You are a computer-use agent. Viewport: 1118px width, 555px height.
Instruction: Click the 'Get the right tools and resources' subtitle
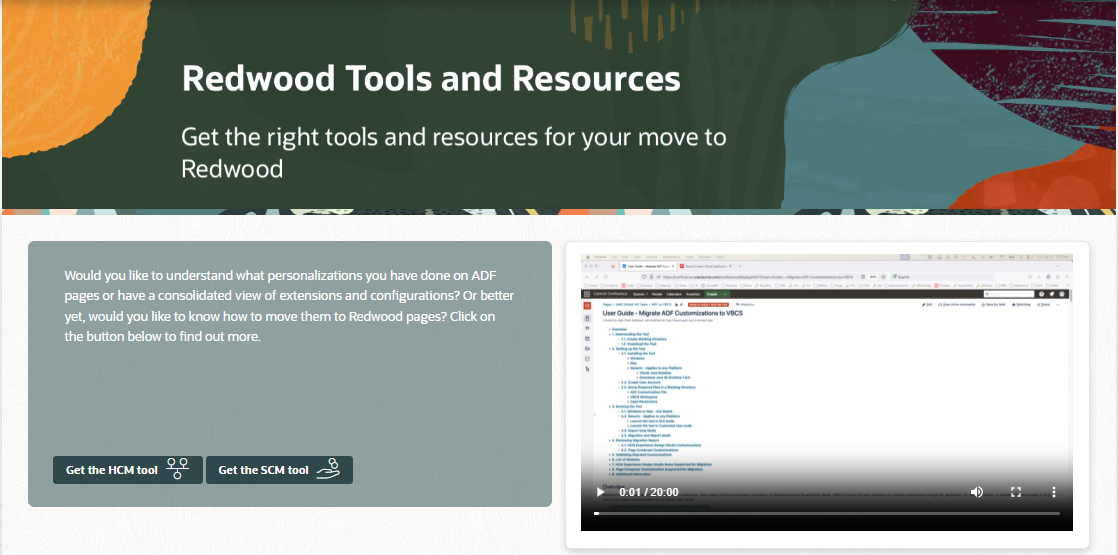click(453, 153)
